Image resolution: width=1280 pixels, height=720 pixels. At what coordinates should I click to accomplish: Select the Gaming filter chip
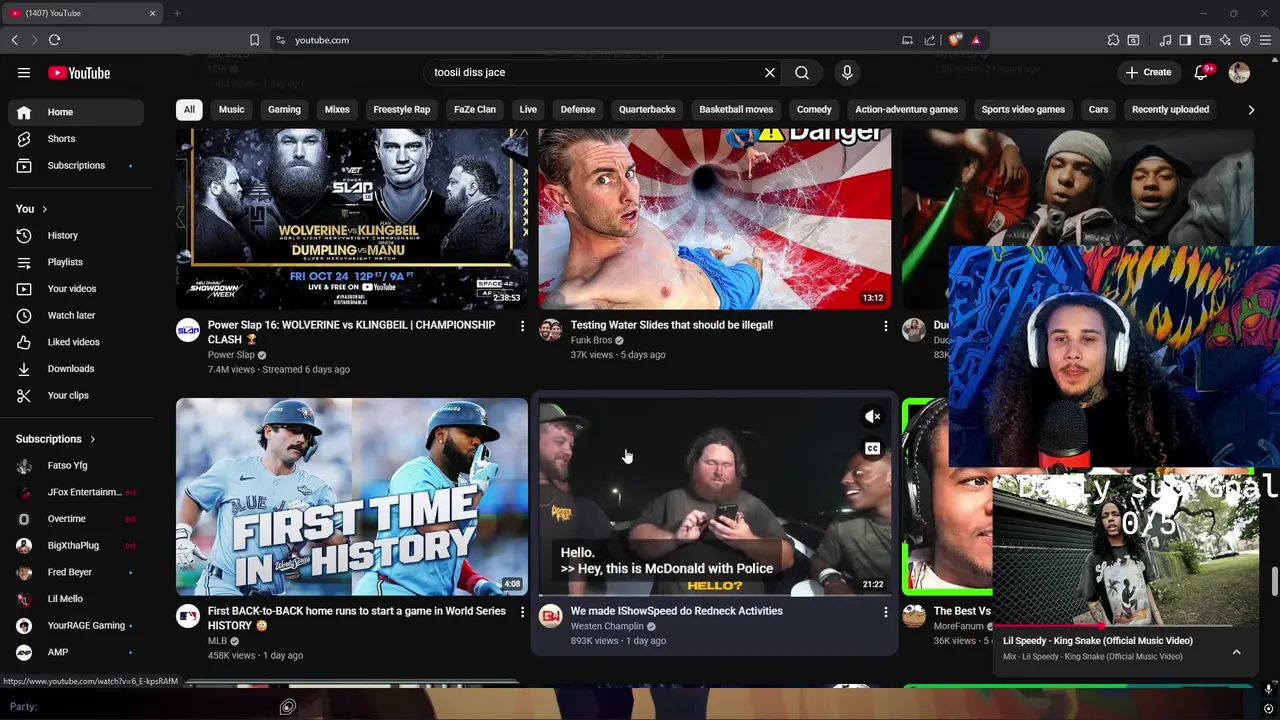tap(284, 109)
